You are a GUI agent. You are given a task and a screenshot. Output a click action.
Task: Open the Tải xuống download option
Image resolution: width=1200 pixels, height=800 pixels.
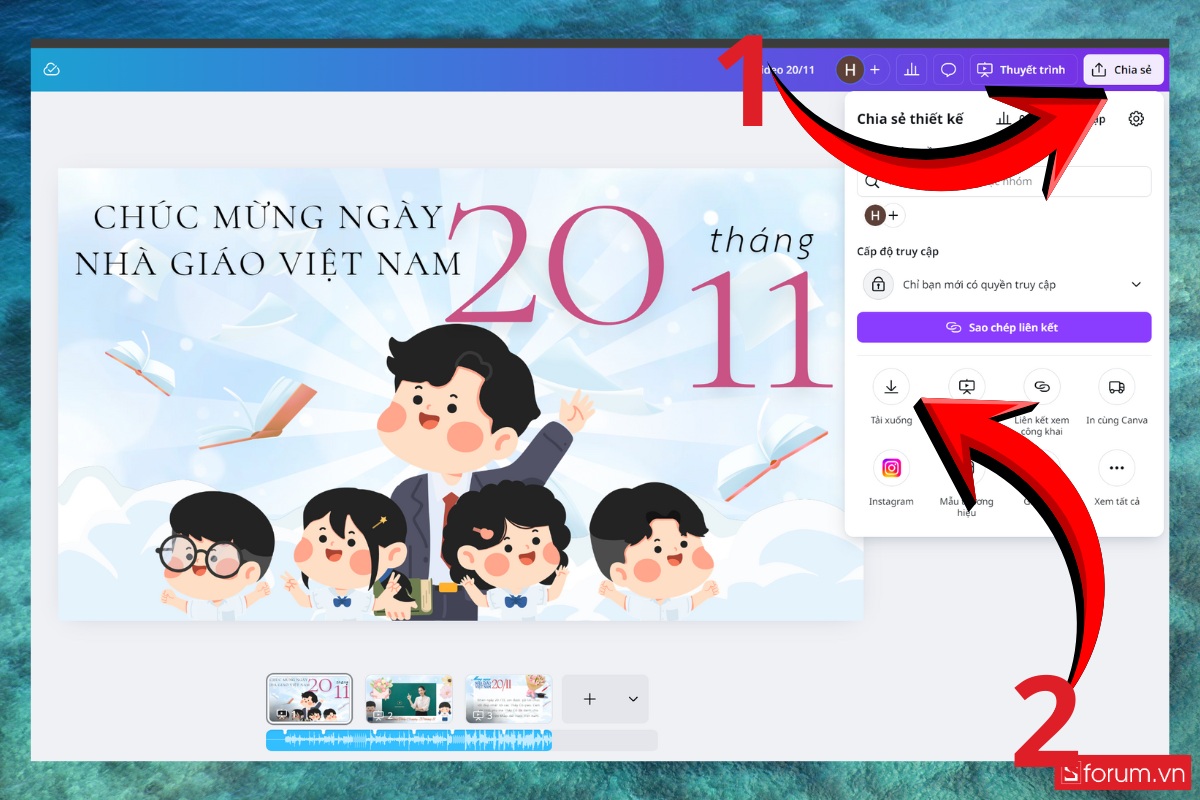point(891,386)
